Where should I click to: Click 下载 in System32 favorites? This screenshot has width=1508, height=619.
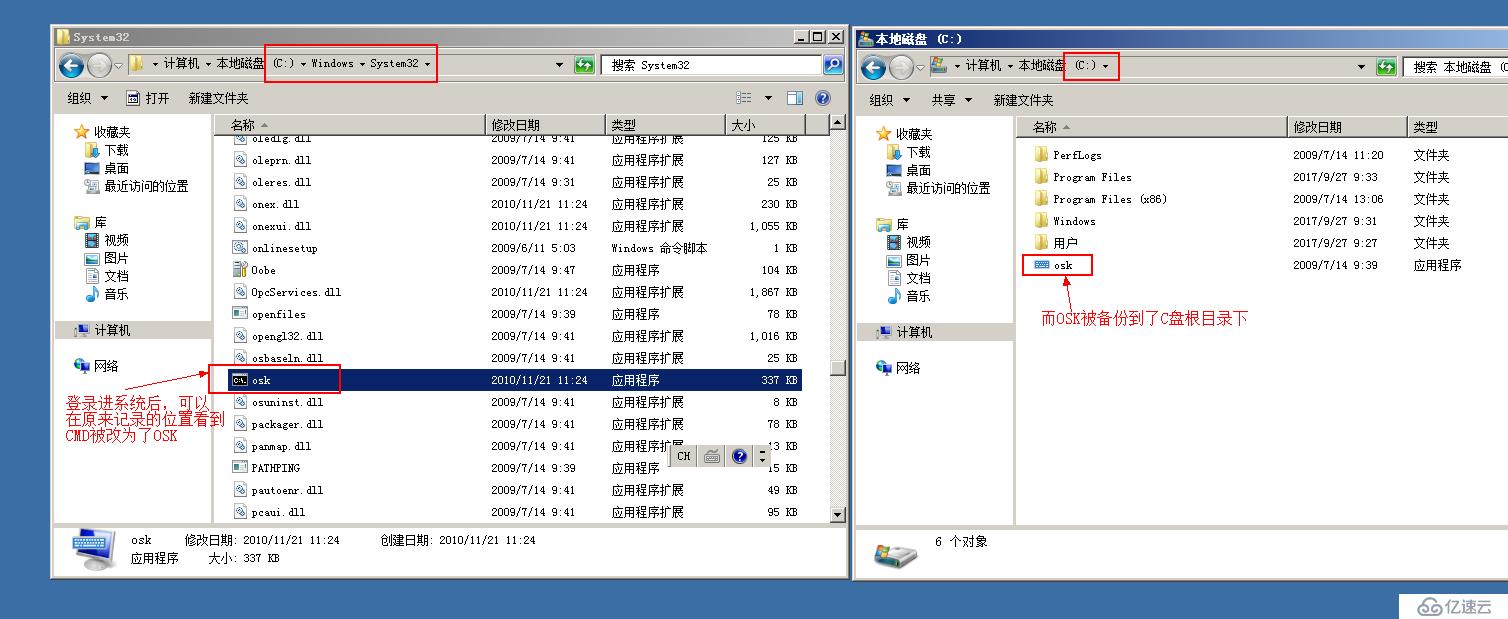tap(116, 150)
